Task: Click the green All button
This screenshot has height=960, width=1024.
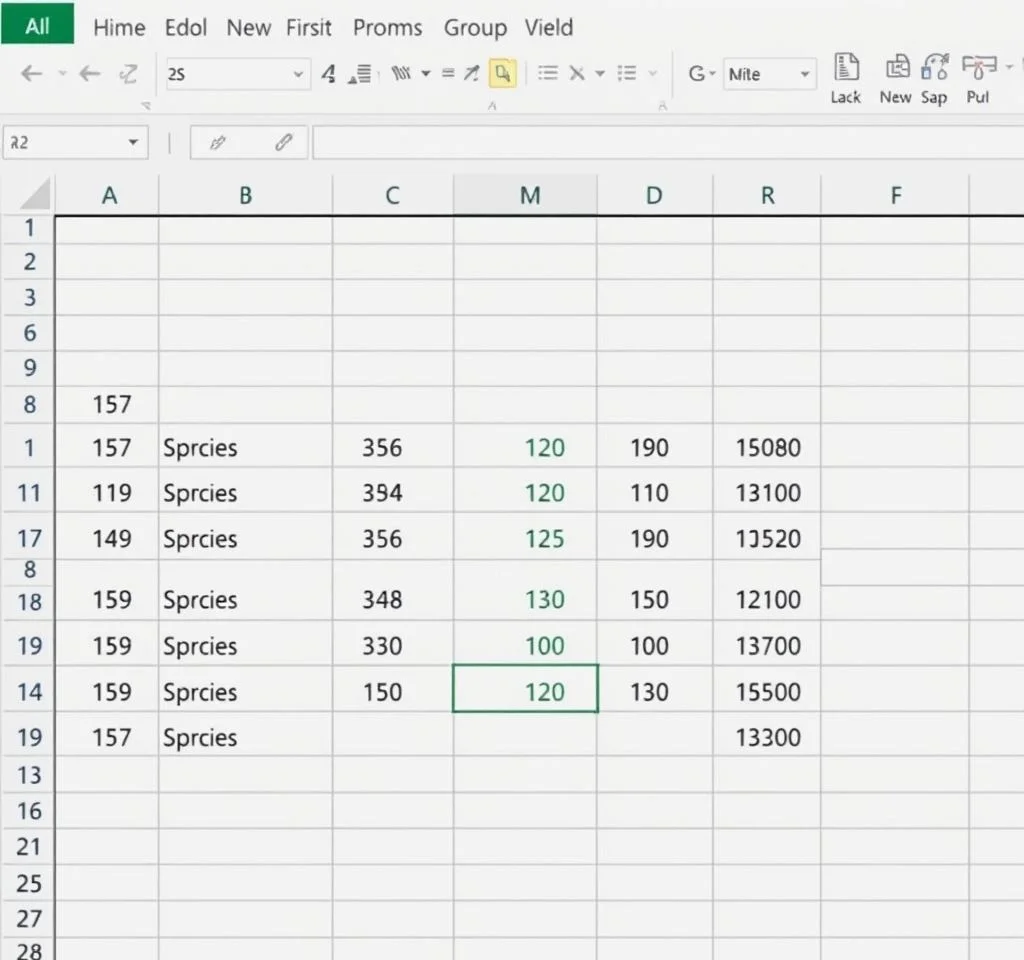Action: click(x=37, y=25)
